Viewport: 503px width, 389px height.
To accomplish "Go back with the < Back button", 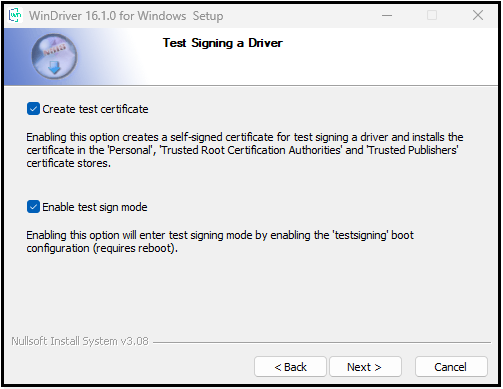I will coord(290,367).
